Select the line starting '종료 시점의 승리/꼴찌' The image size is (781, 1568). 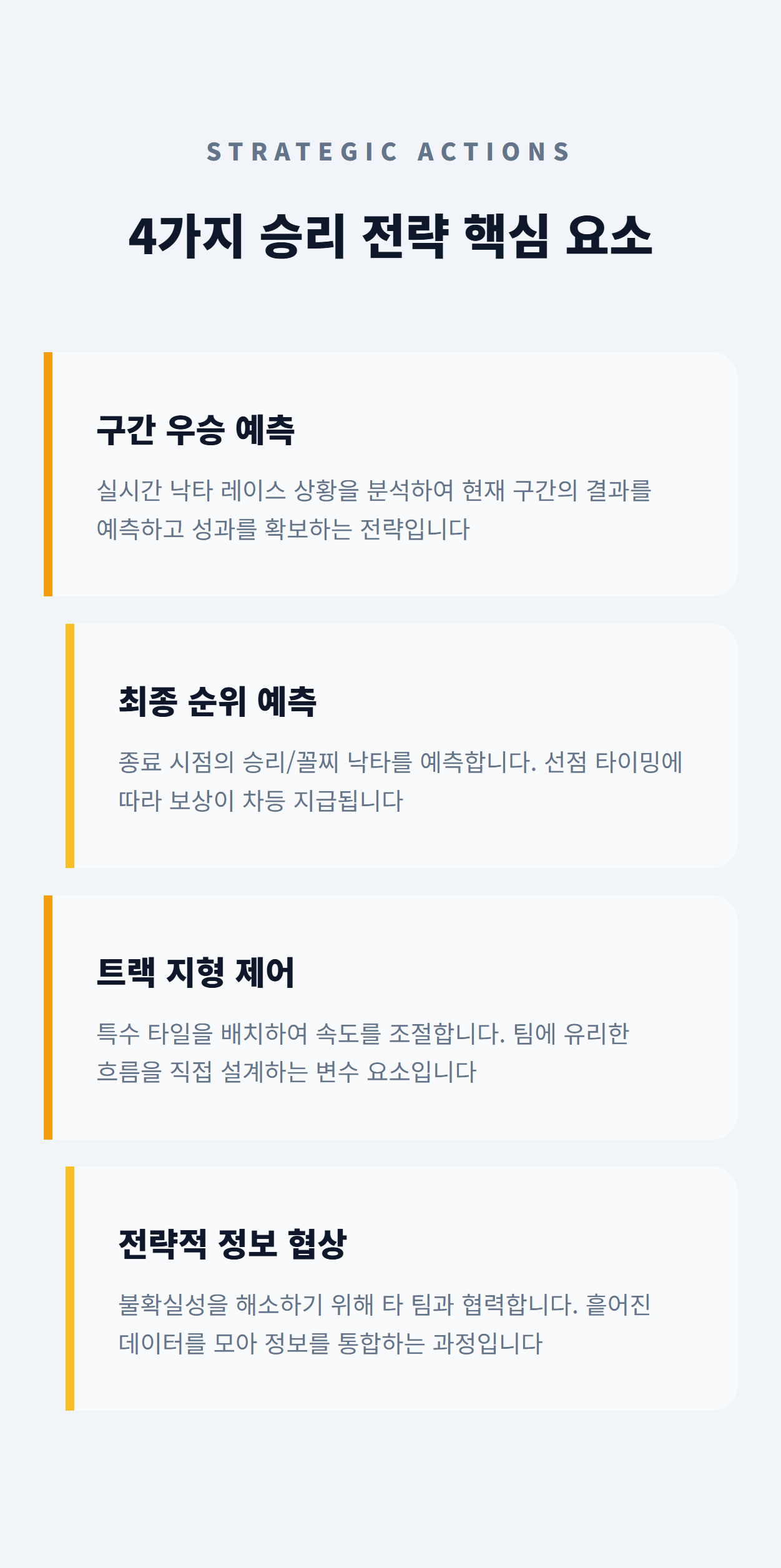(x=400, y=762)
